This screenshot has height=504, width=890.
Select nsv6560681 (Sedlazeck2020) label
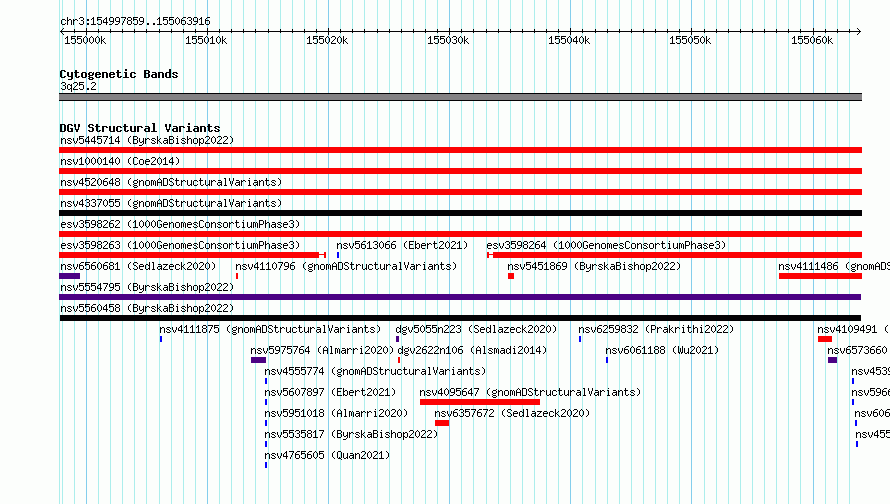pos(138,266)
